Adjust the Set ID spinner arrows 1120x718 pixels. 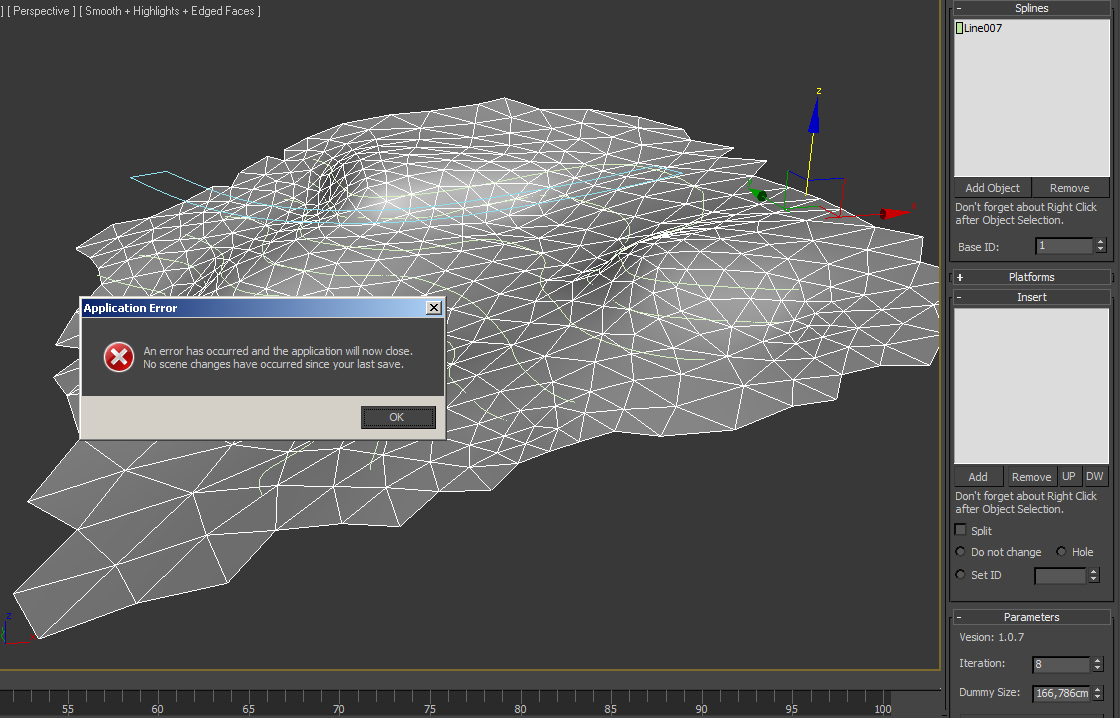pos(1094,576)
